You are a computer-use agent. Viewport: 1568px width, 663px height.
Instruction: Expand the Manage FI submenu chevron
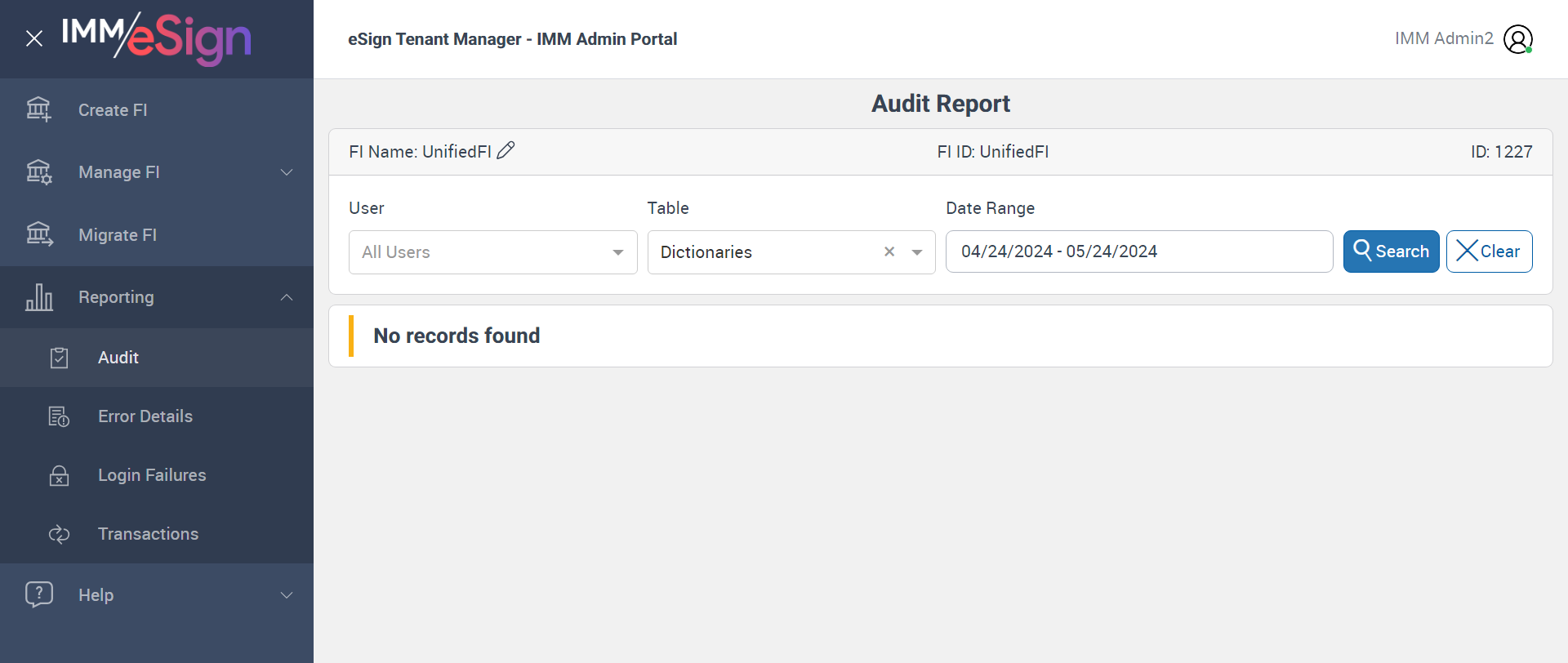click(287, 172)
